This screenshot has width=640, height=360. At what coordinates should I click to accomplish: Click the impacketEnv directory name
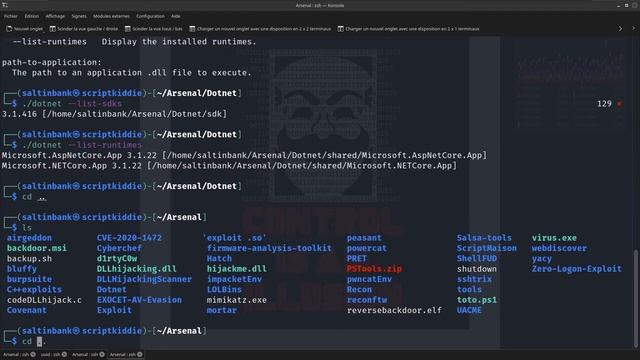pyautogui.click(x=234, y=279)
